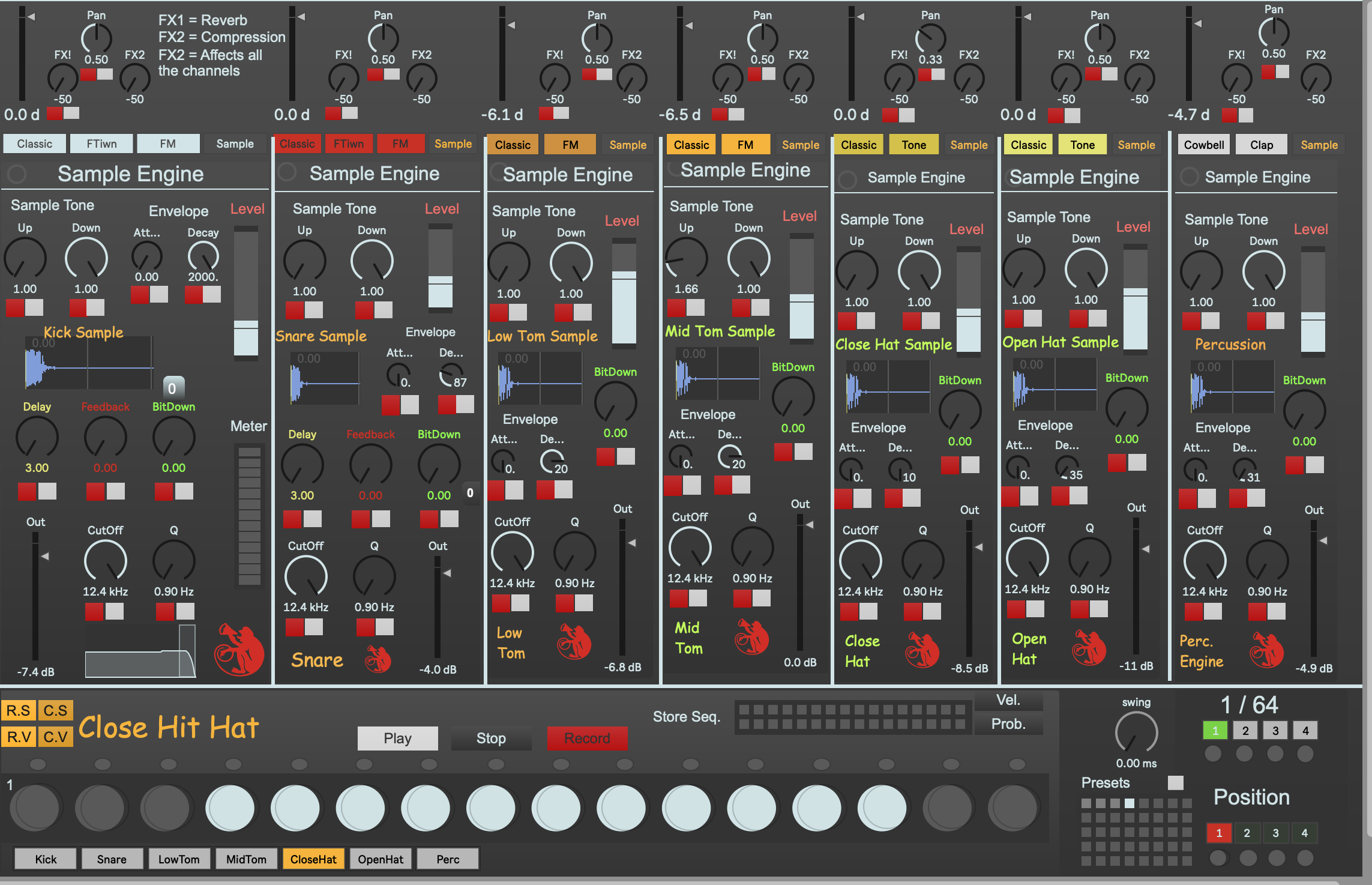Open the Kick BitDown number box showing 0
Screen dimensions: 1372x885
(x=173, y=388)
